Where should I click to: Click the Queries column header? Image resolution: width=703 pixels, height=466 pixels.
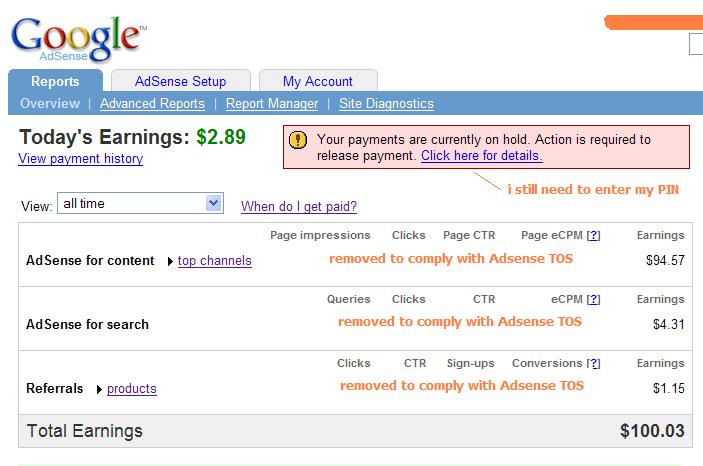(x=349, y=299)
